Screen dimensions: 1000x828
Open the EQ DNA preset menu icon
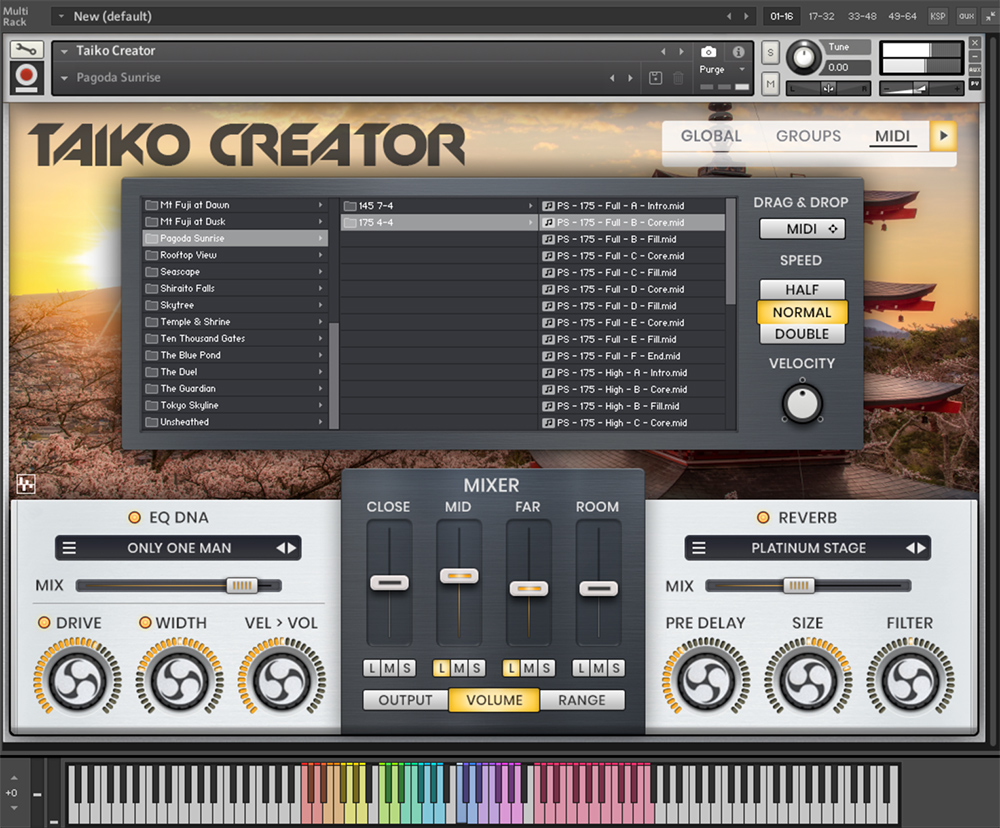tap(69, 548)
